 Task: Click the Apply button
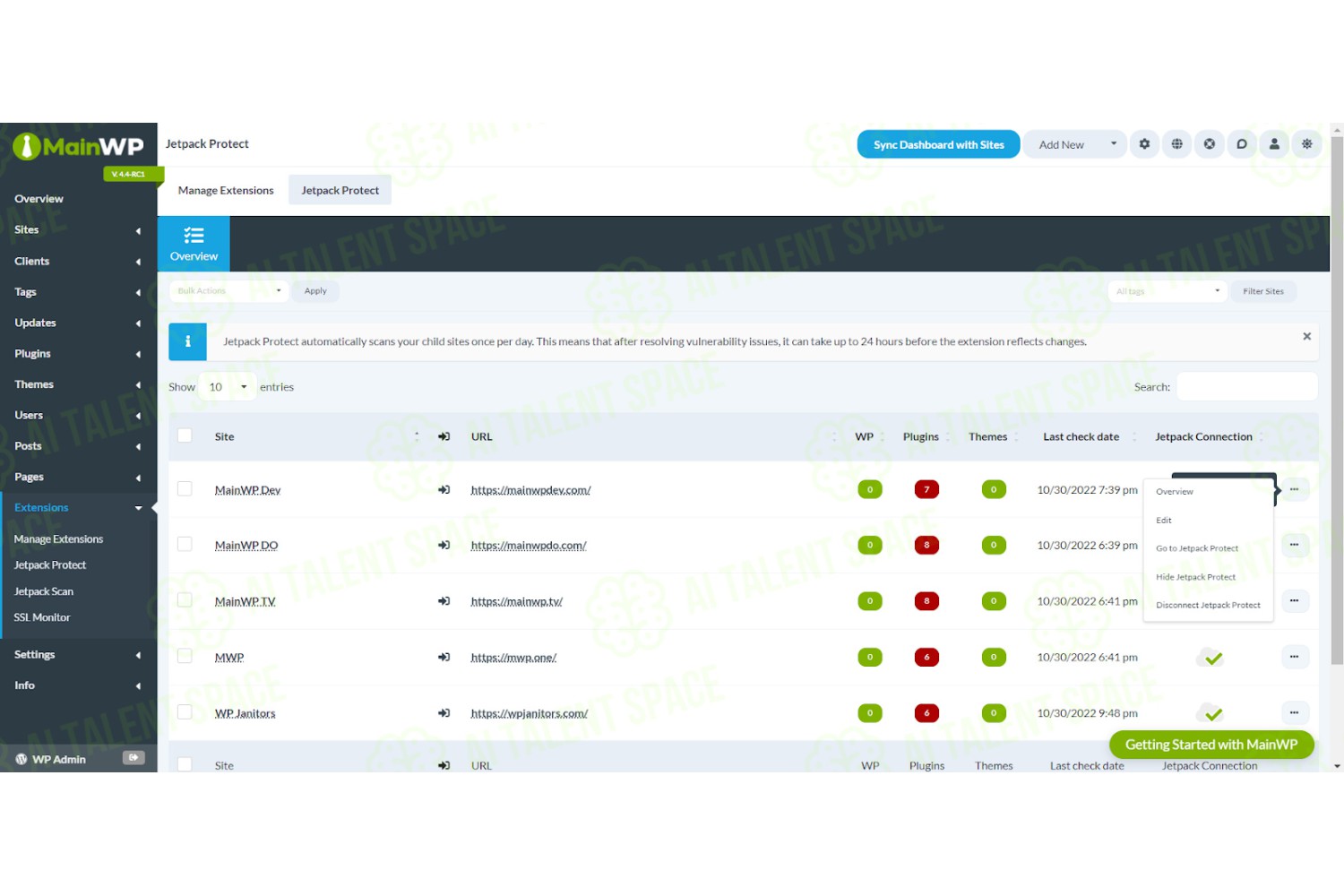tap(315, 291)
